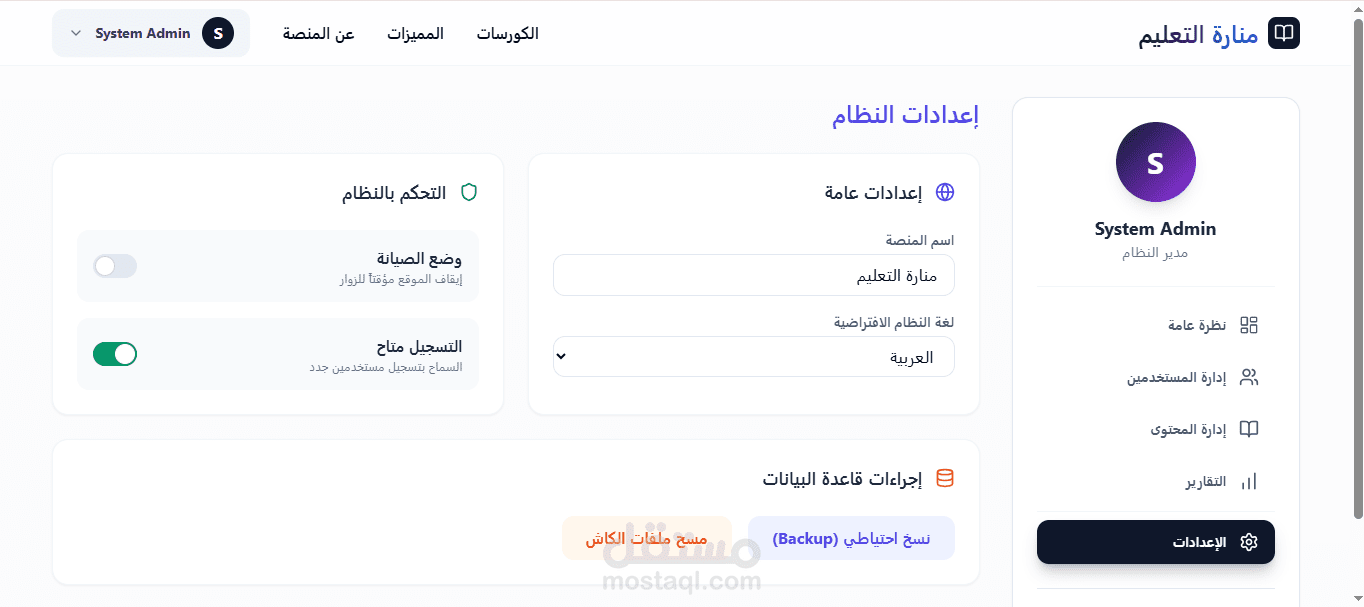The image size is (1364, 607).
Task: Click the users icon for إدارة المستخدمين
Action: (1248, 377)
